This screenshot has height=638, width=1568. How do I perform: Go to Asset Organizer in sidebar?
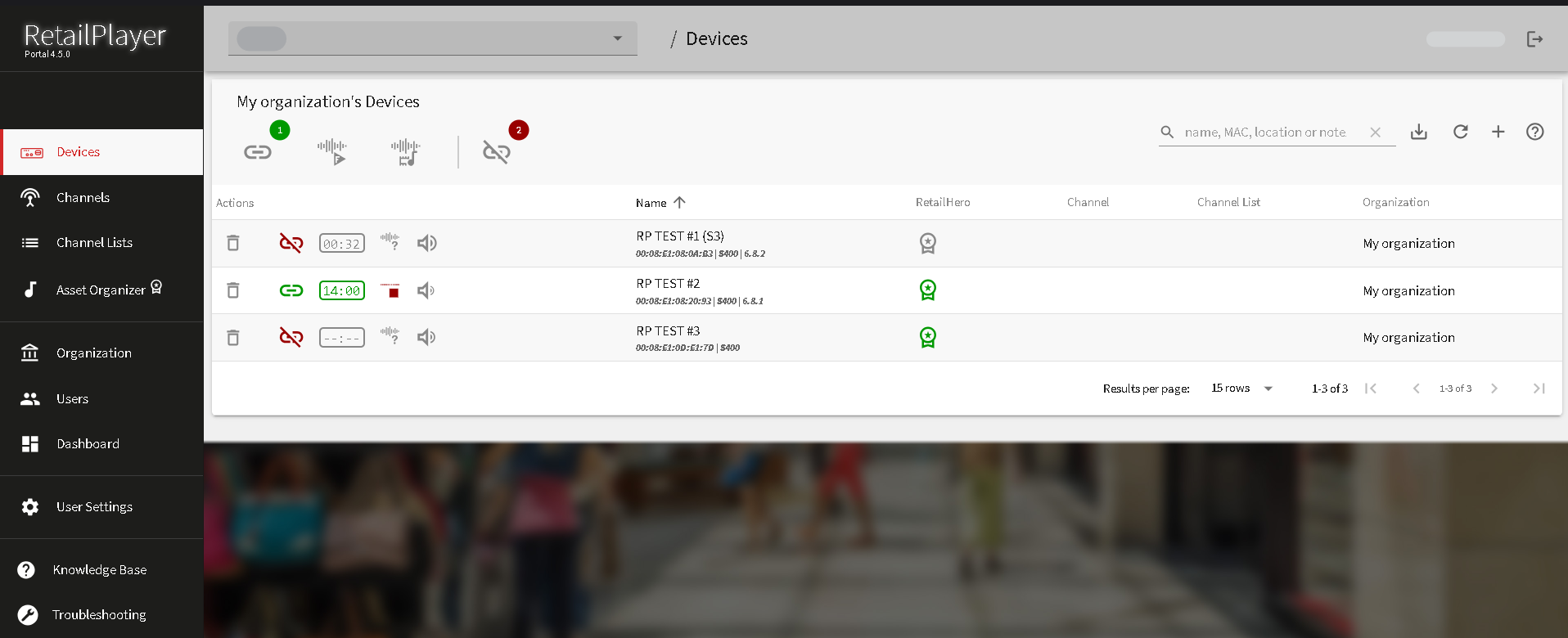[x=101, y=290]
